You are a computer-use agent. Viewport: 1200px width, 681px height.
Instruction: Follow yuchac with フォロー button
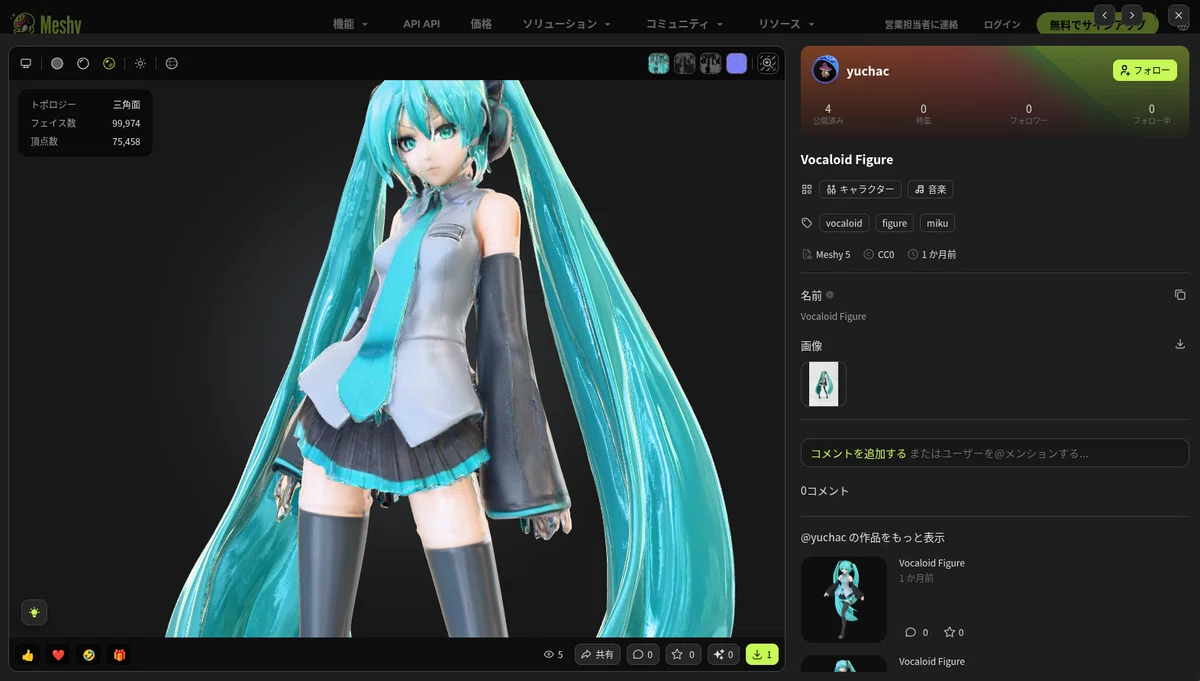(1145, 70)
